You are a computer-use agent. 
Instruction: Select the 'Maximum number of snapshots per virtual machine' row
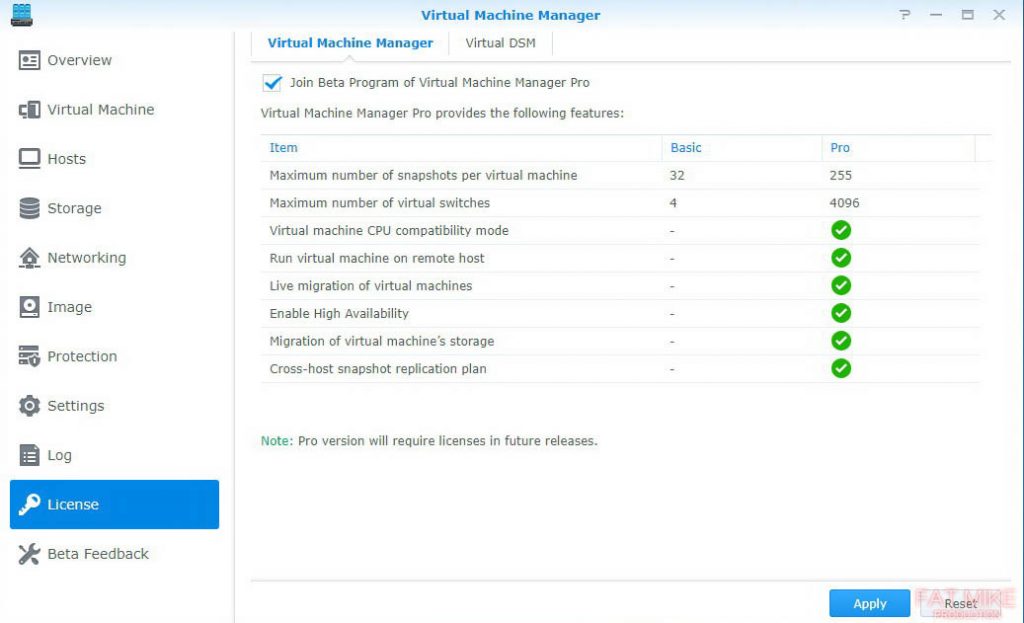click(620, 175)
